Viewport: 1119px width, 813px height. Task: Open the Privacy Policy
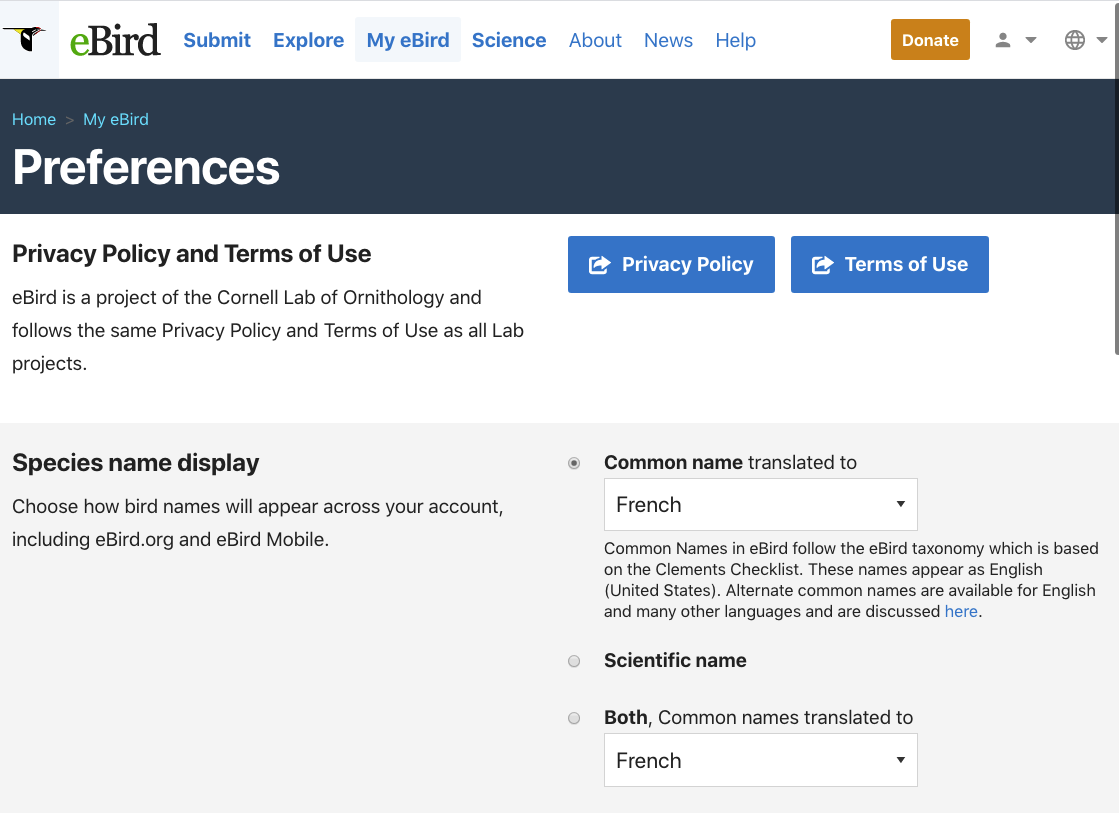pyautogui.click(x=671, y=264)
